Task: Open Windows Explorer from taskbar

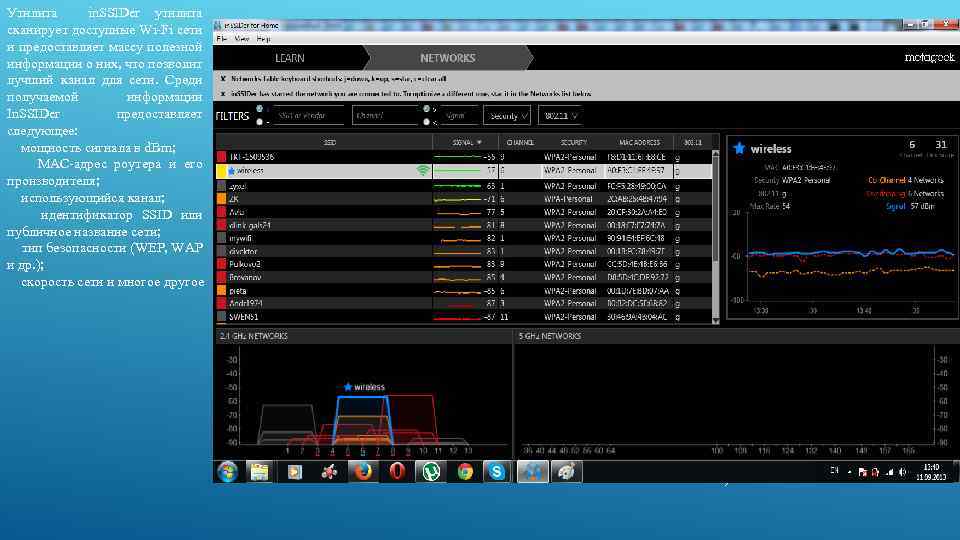Action: point(260,472)
